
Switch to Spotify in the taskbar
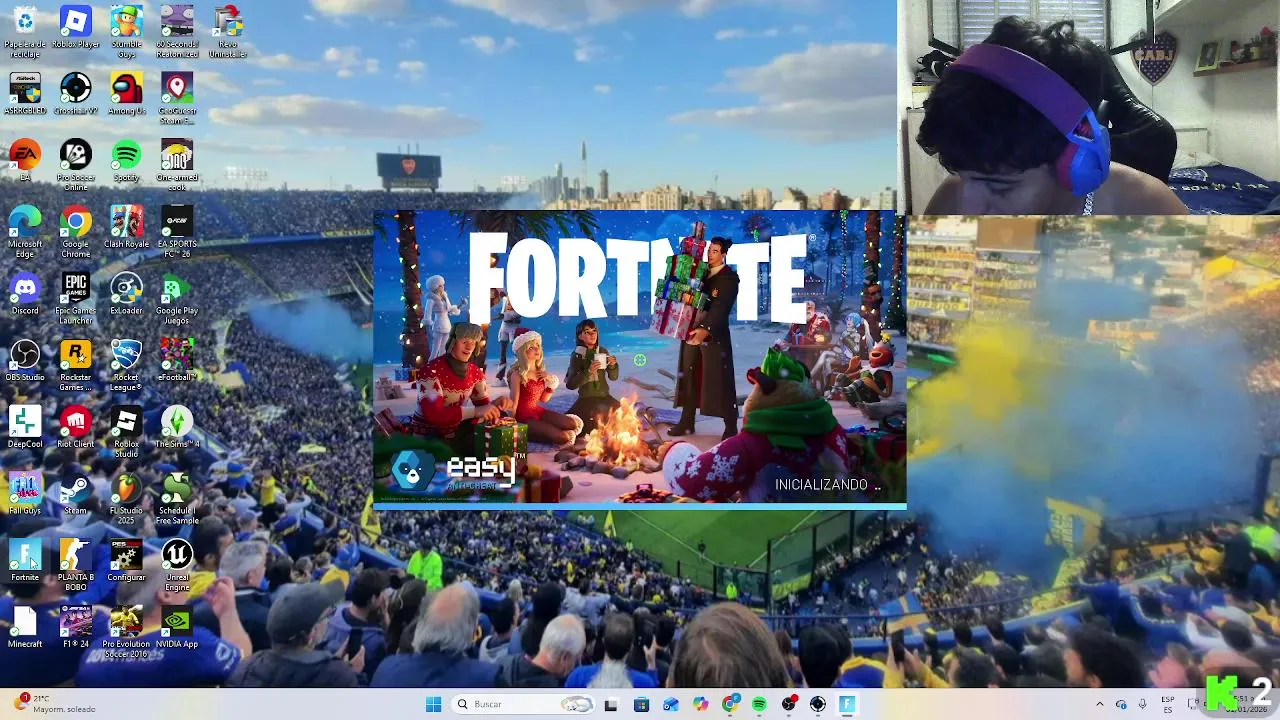(759, 704)
